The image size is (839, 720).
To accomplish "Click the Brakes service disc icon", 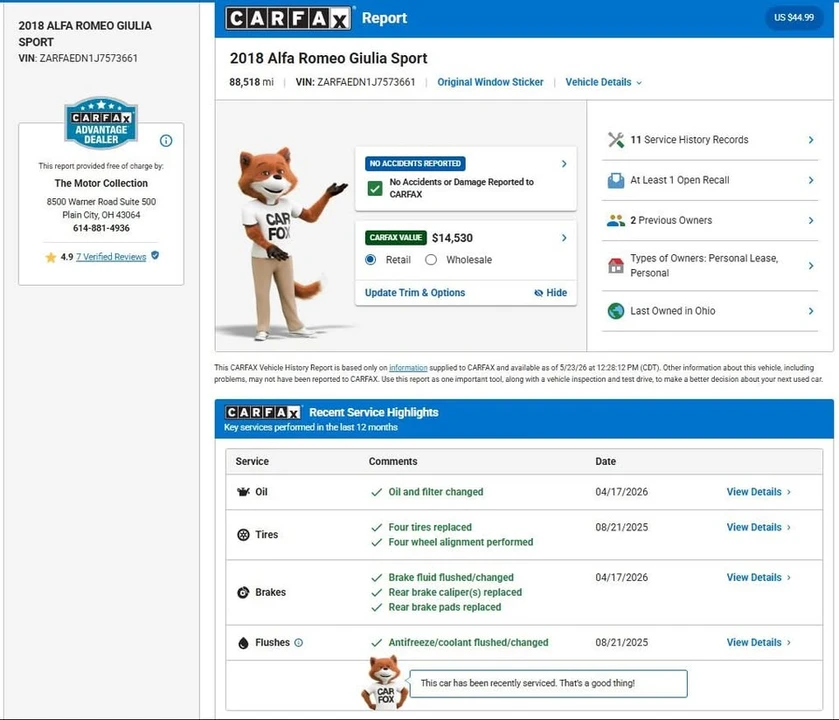I will point(243,592).
